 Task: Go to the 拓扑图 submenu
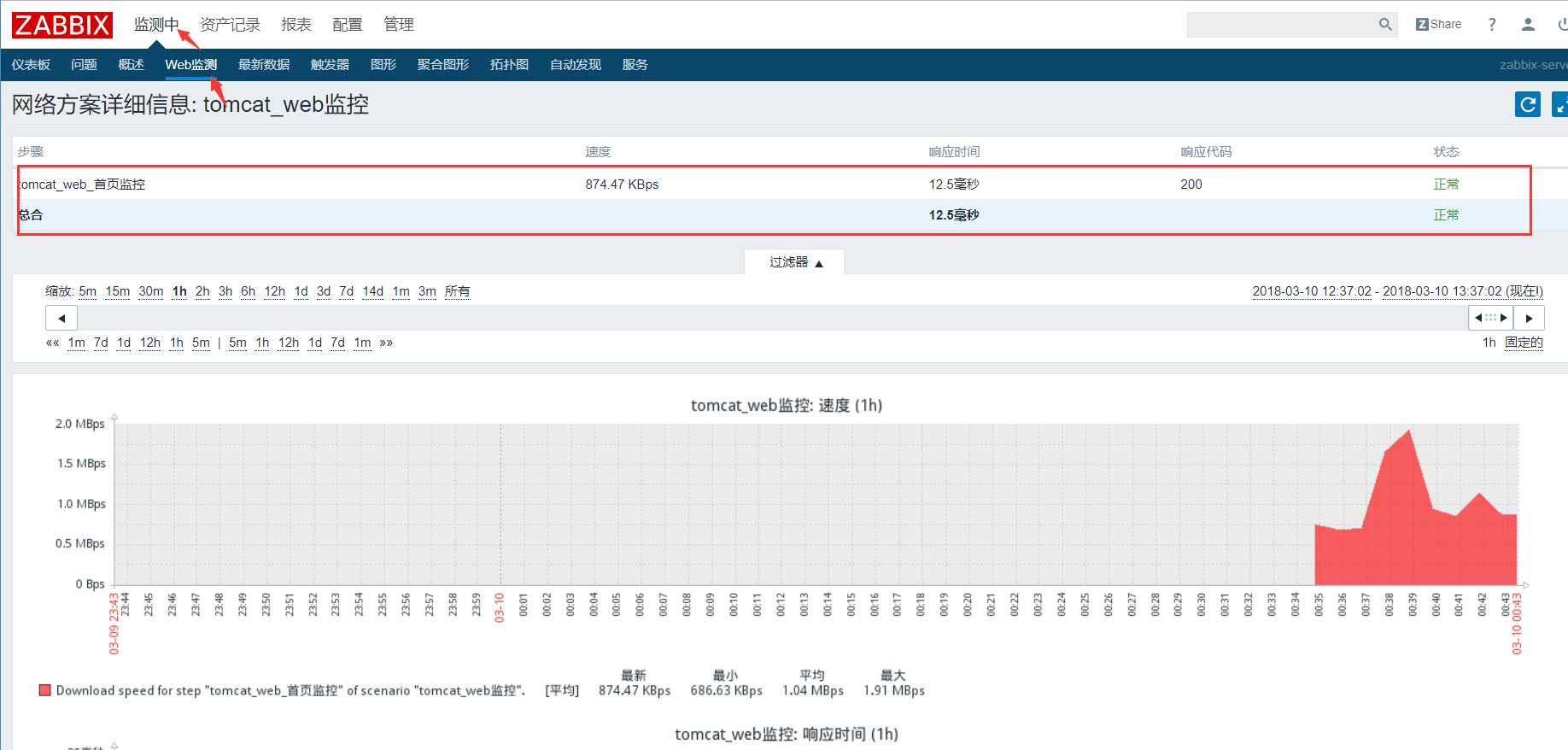[x=509, y=65]
